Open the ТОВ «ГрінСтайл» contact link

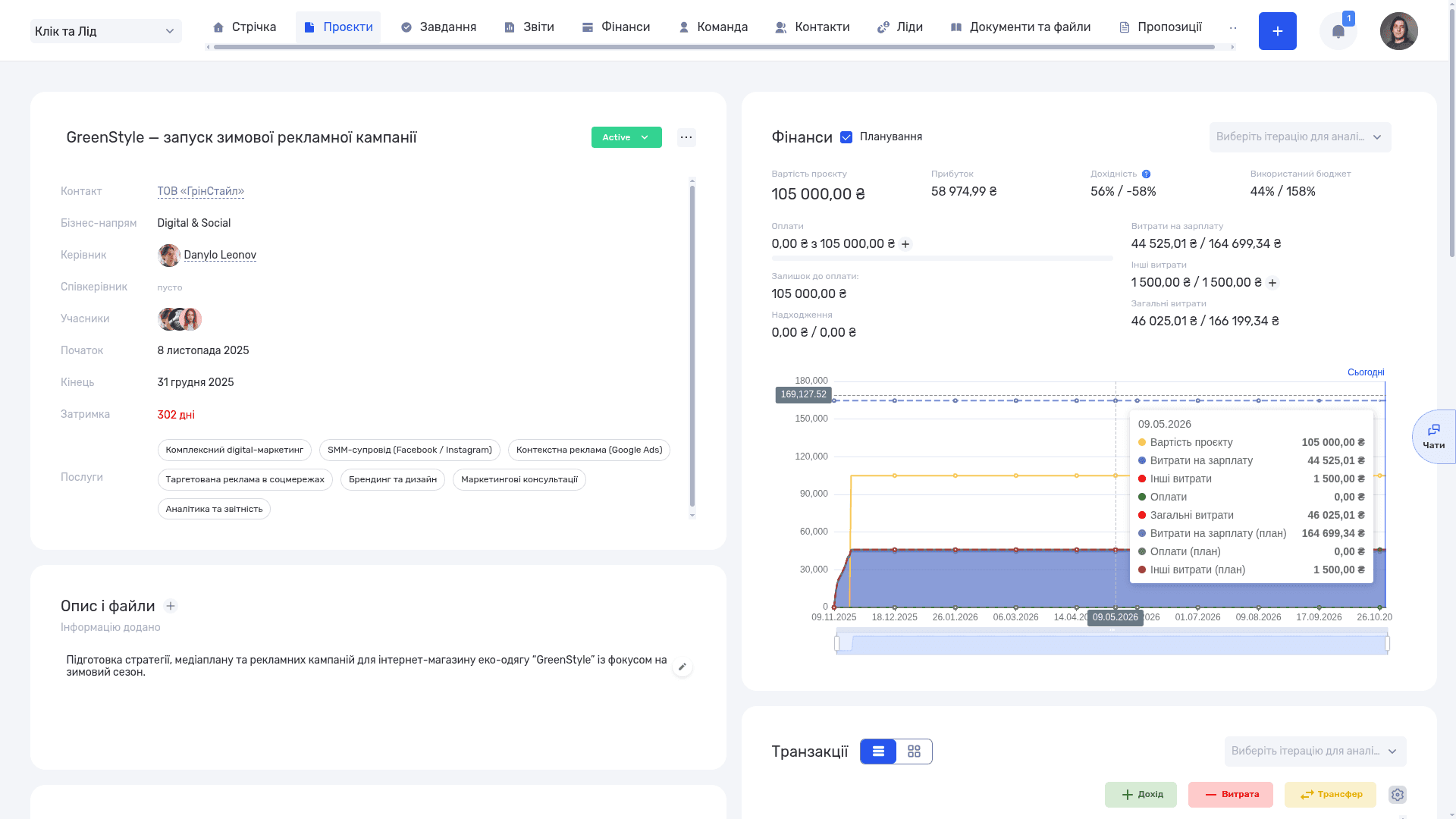pyautogui.click(x=201, y=191)
